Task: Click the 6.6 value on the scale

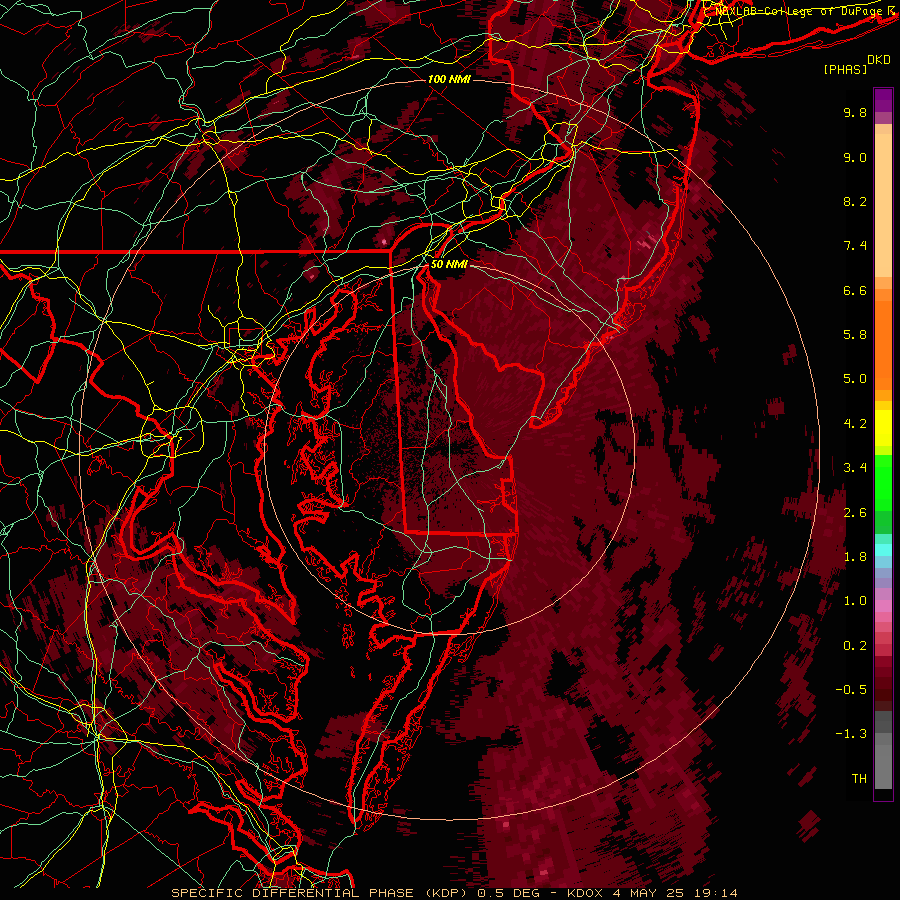Action: (x=855, y=290)
